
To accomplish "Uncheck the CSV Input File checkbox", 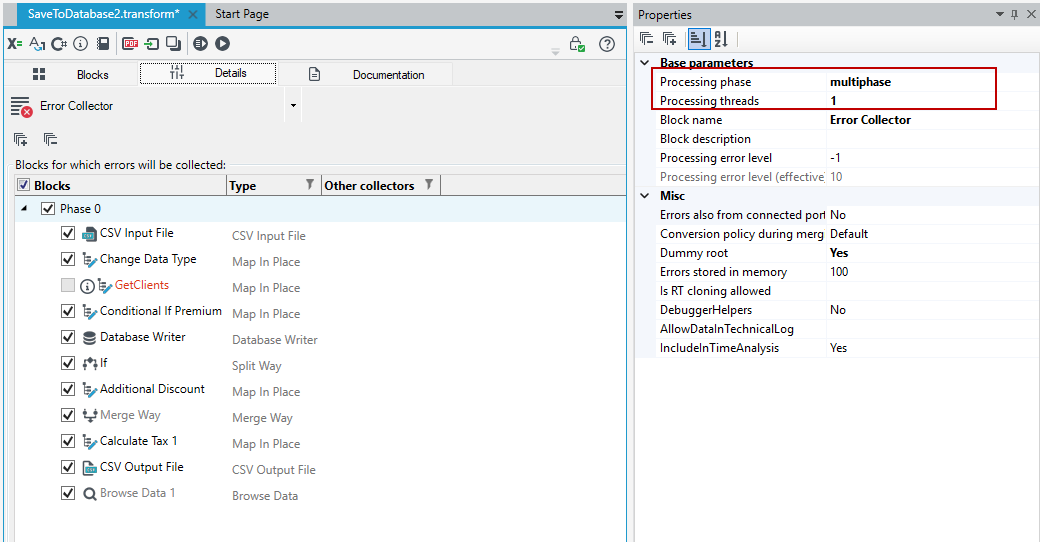I will (68, 234).
